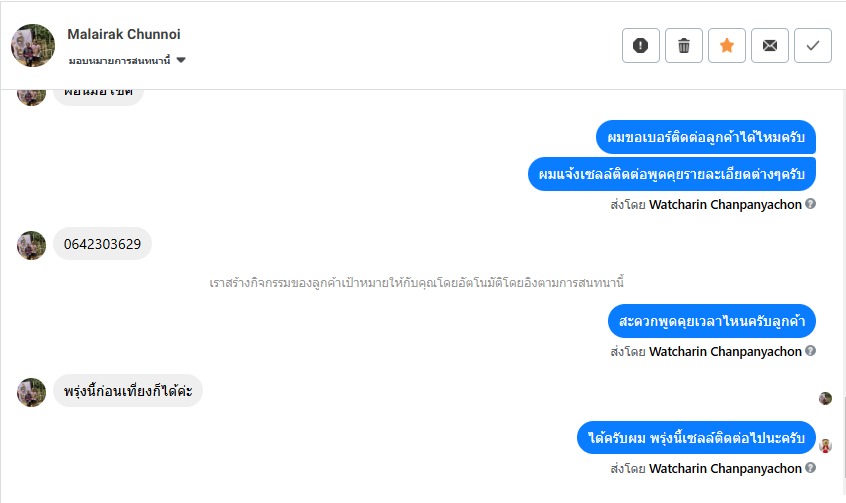Mark conversation done with checkmark icon
Image resolution: width=846 pixels, height=503 pixels.
click(x=812, y=45)
